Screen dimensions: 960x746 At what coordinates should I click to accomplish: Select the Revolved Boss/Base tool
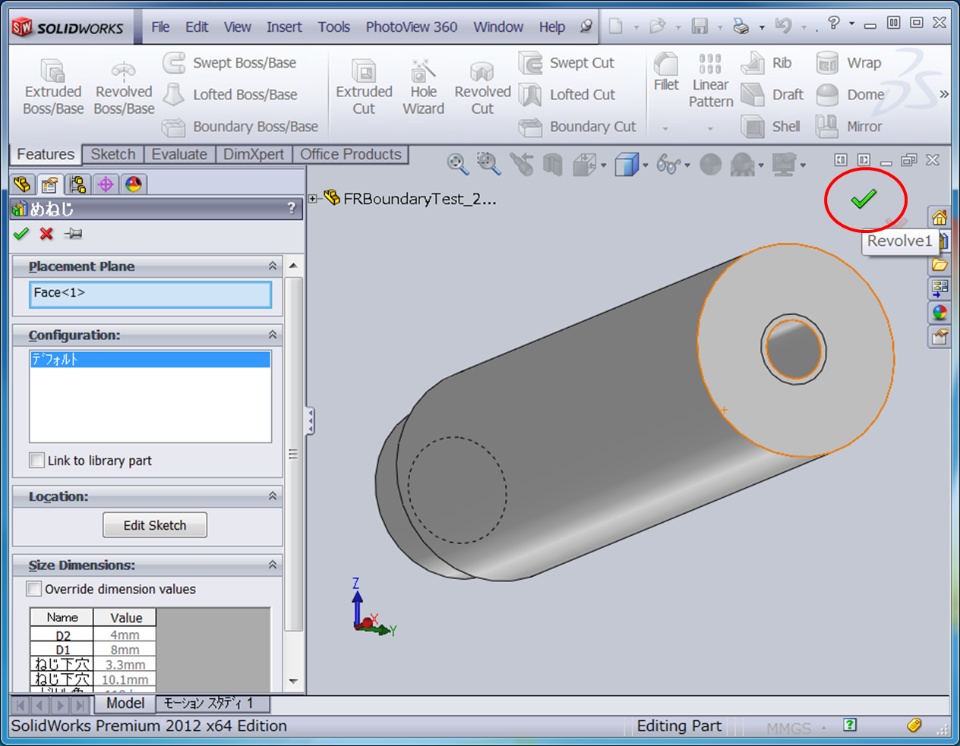pyautogui.click(x=124, y=86)
